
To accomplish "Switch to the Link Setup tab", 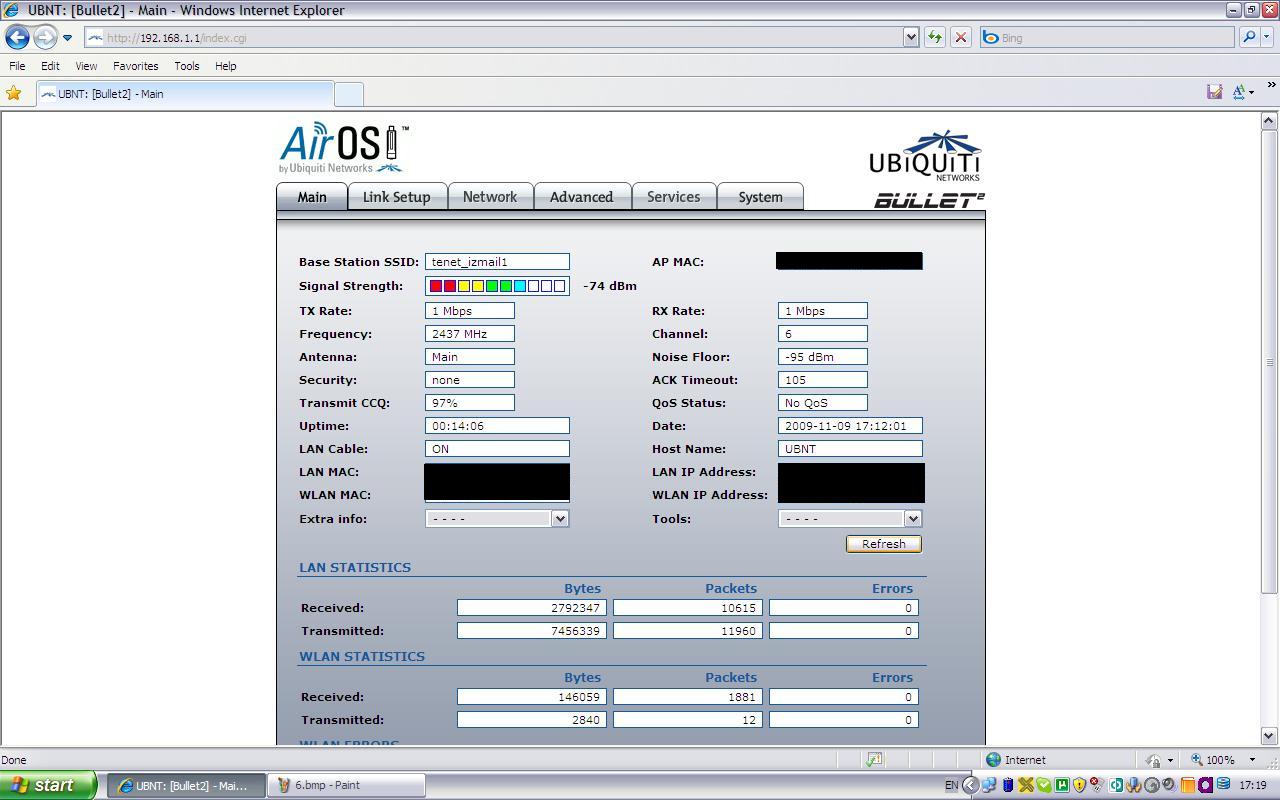I will 396,197.
